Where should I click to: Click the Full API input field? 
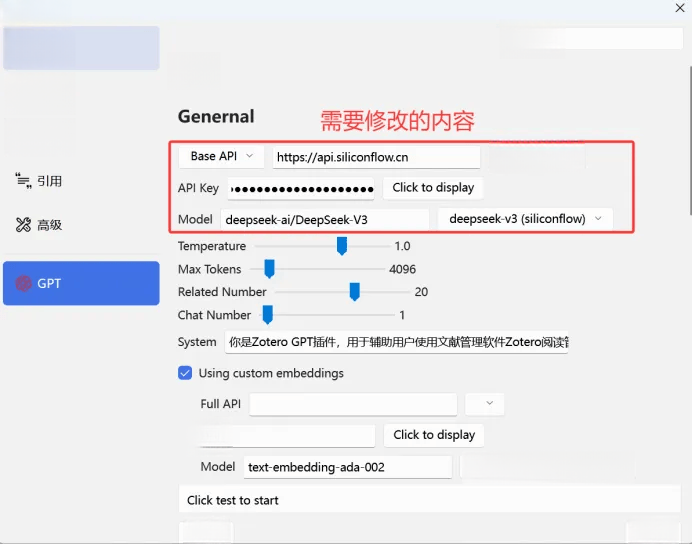tap(353, 404)
